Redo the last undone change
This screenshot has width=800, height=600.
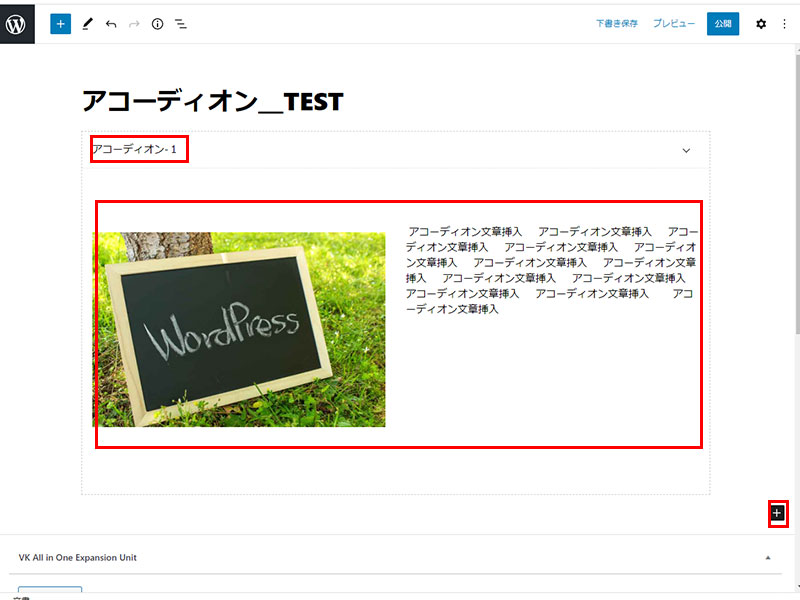pos(134,23)
